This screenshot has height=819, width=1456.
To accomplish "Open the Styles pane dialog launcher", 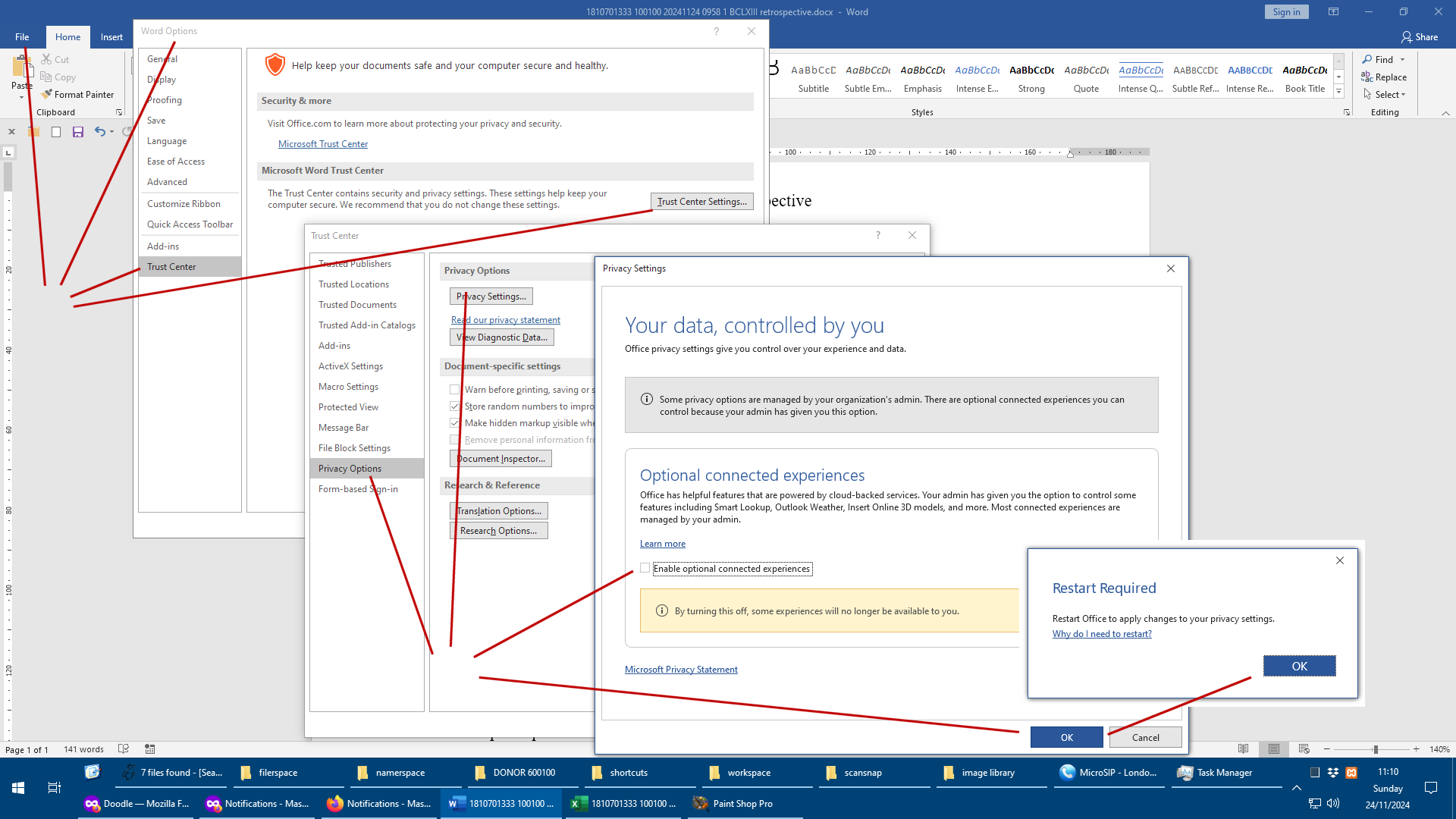I will tap(1347, 112).
